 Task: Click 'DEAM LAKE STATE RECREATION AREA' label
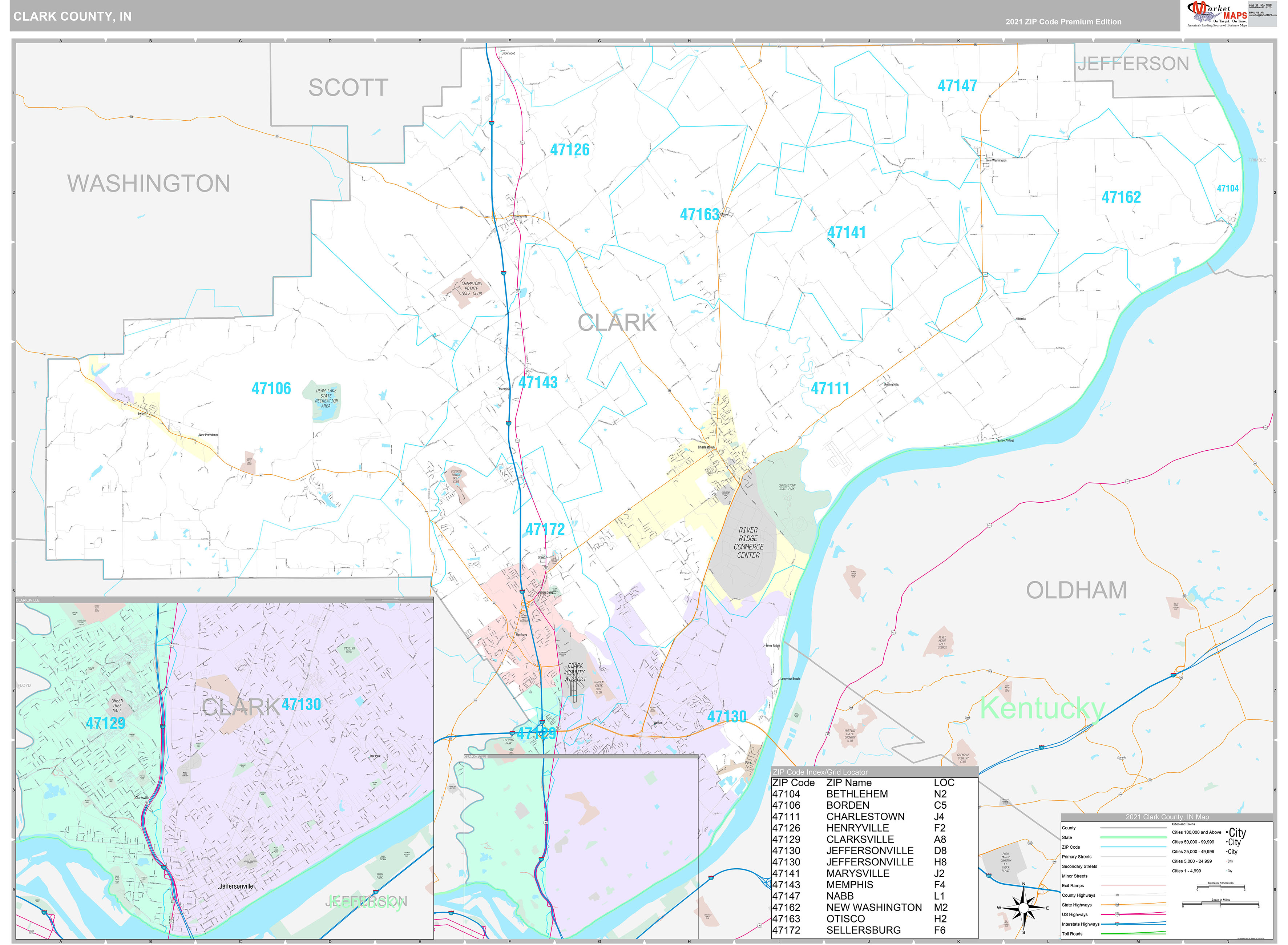(326, 398)
